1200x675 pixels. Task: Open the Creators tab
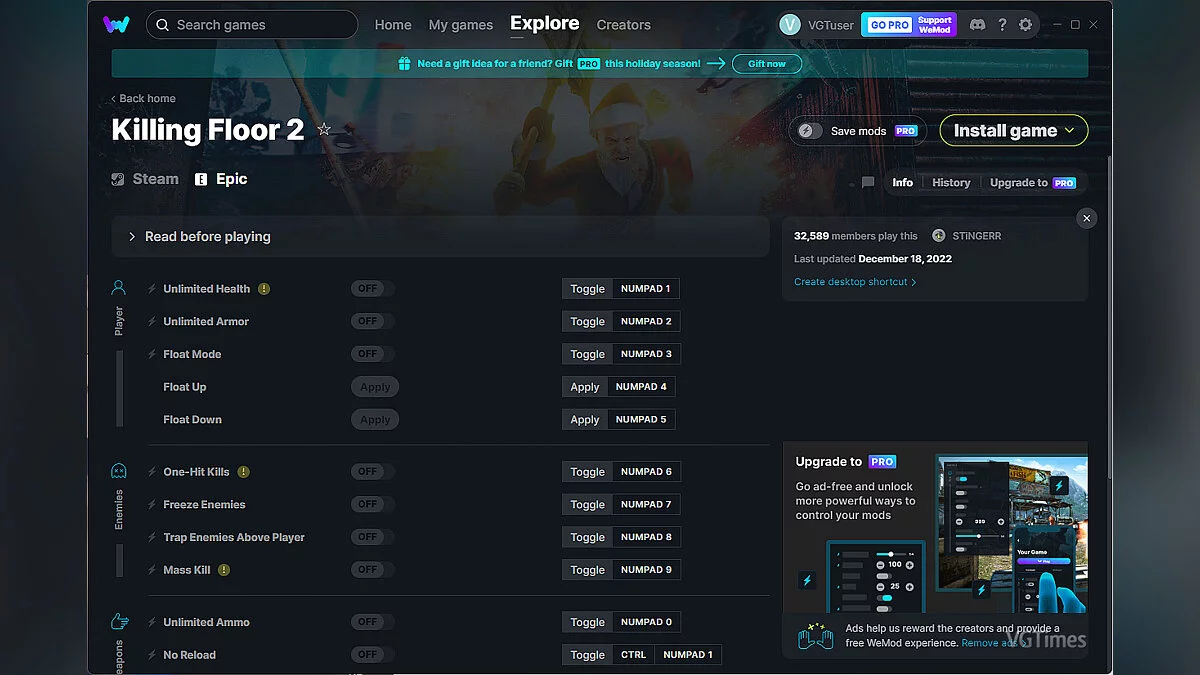point(624,25)
